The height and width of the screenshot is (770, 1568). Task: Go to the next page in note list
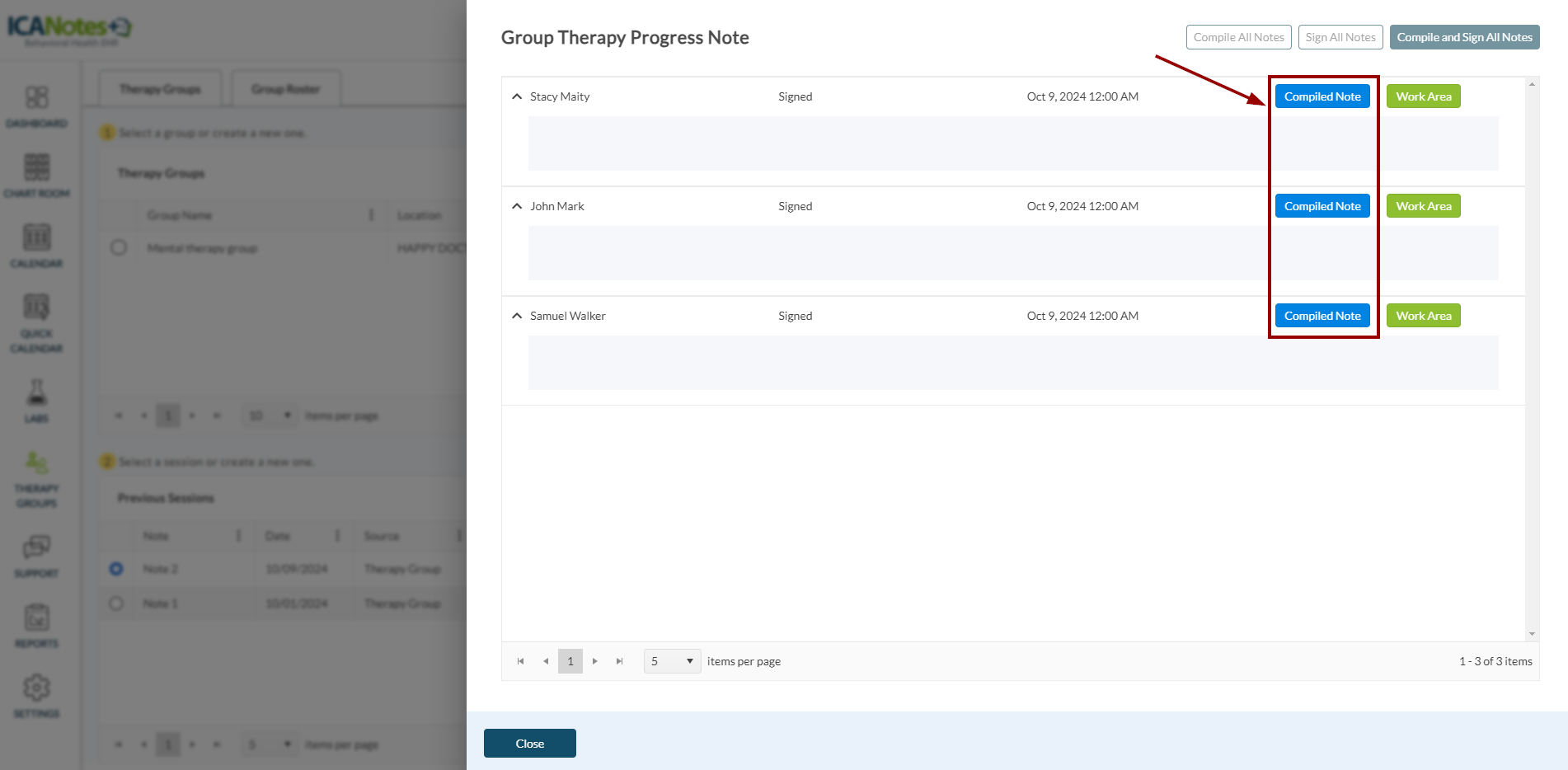[x=595, y=661]
